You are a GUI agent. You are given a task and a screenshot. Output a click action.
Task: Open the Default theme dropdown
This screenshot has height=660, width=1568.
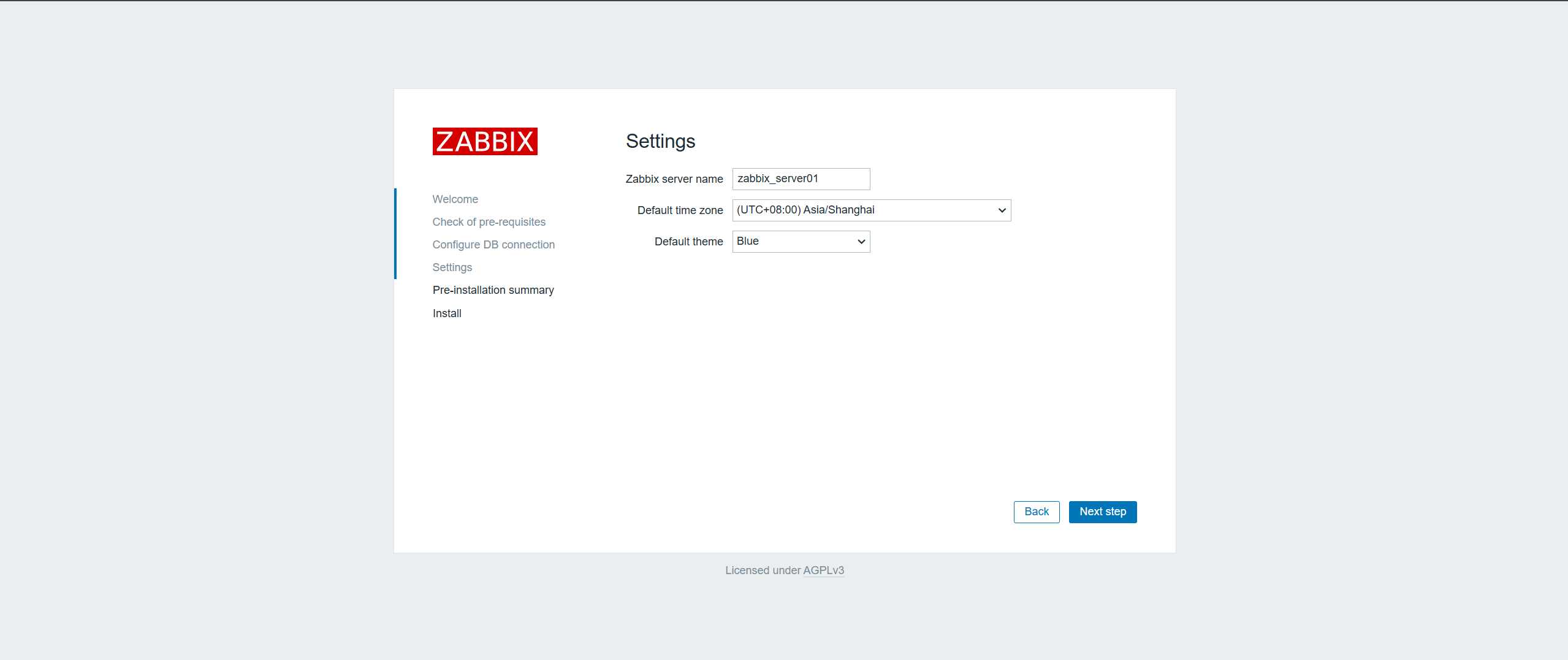(x=801, y=242)
